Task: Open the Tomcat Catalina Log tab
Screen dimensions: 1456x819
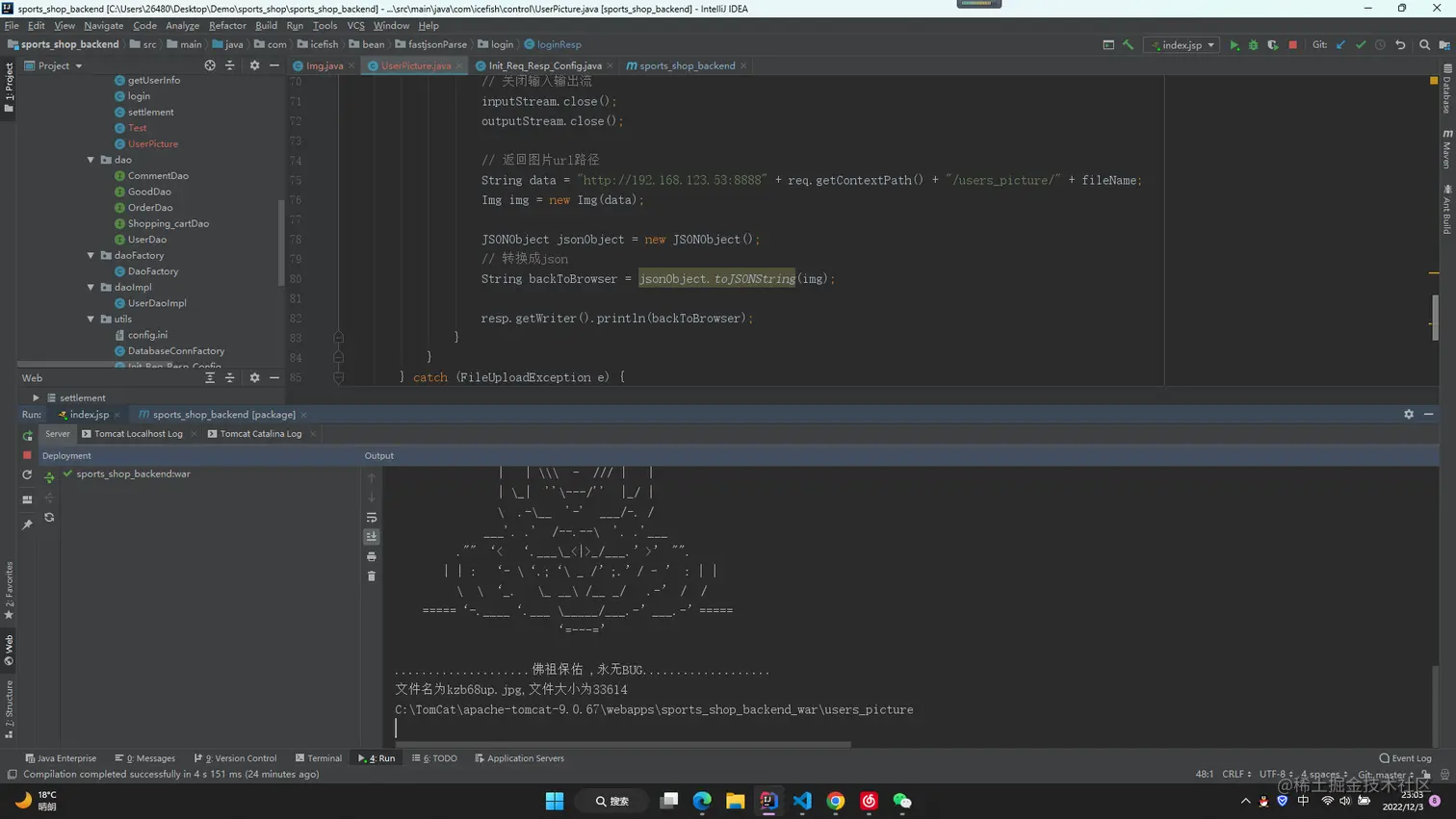Action: click(x=260, y=434)
